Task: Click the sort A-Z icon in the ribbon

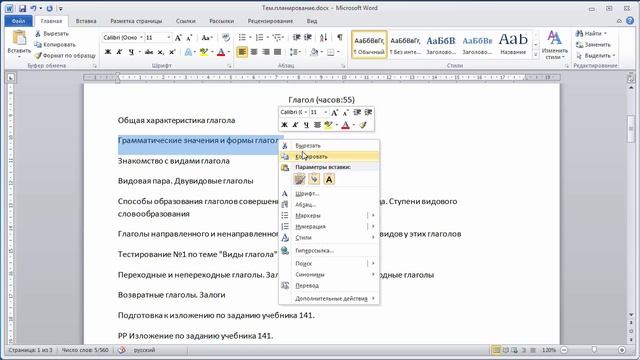Action: (x=323, y=38)
